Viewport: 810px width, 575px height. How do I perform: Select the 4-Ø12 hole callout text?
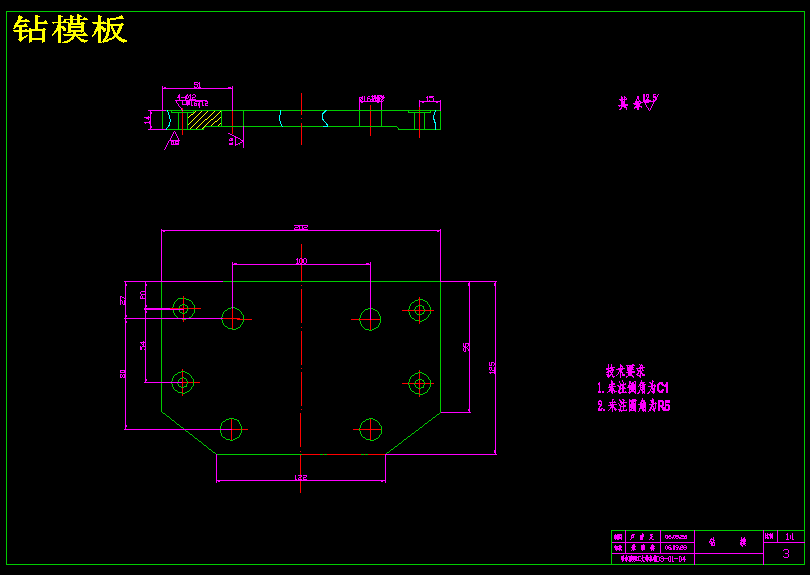pos(186,97)
